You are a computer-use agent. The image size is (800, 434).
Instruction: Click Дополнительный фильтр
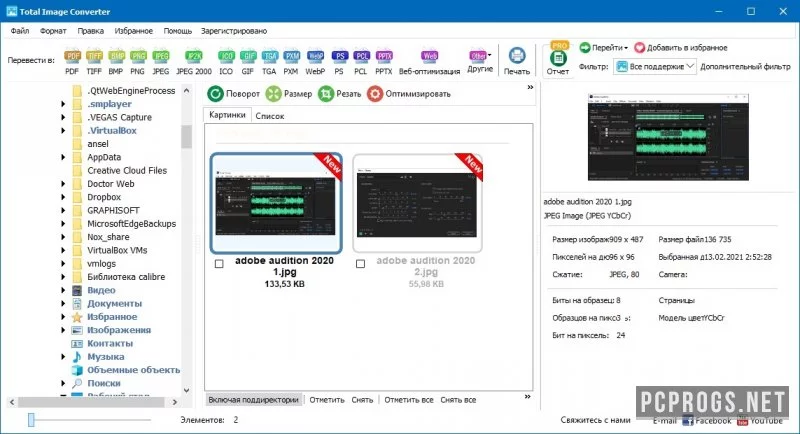click(x=745, y=66)
